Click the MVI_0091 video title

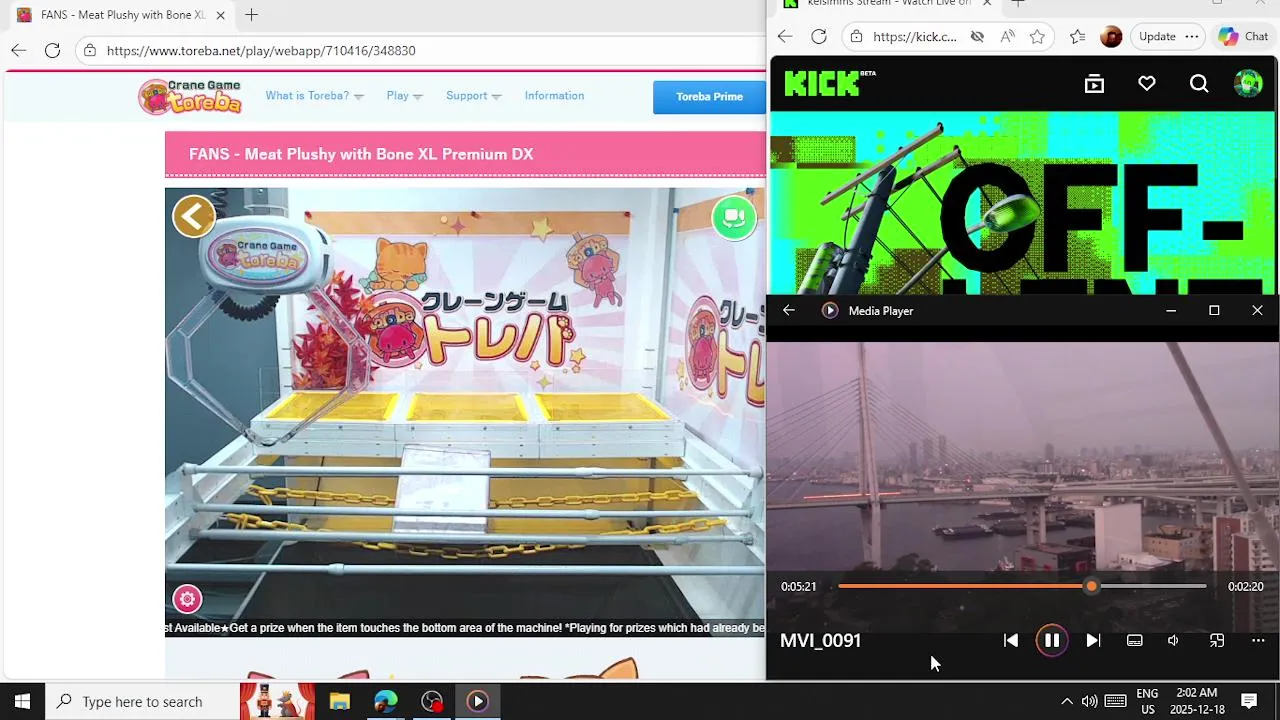(820, 641)
